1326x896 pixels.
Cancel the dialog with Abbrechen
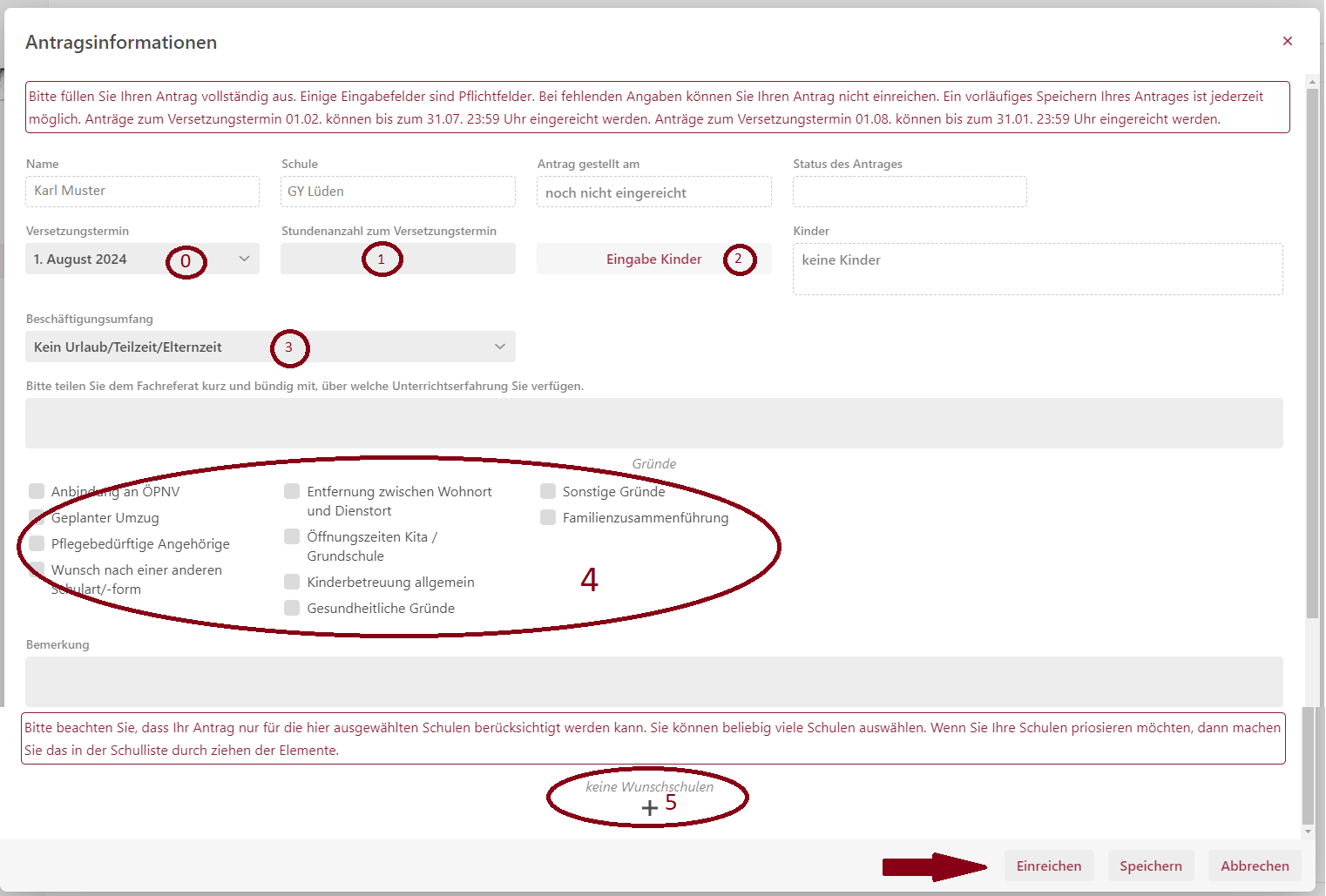pyautogui.click(x=1254, y=866)
